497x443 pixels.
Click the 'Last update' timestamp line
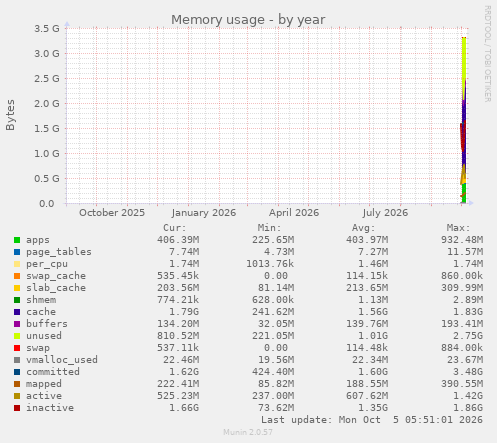click(x=372, y=420)
